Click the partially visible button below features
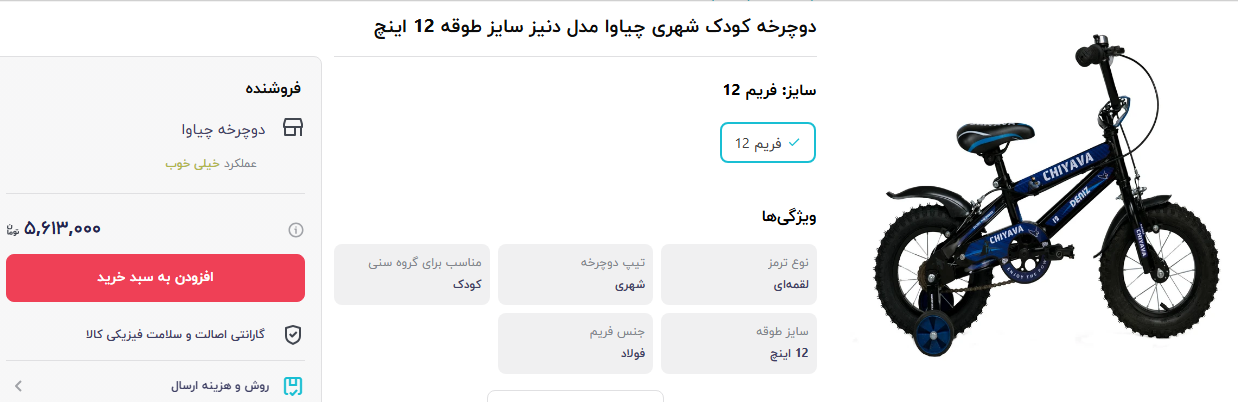This screenshot has width=1238, height=402. click(x=575, y=396)
